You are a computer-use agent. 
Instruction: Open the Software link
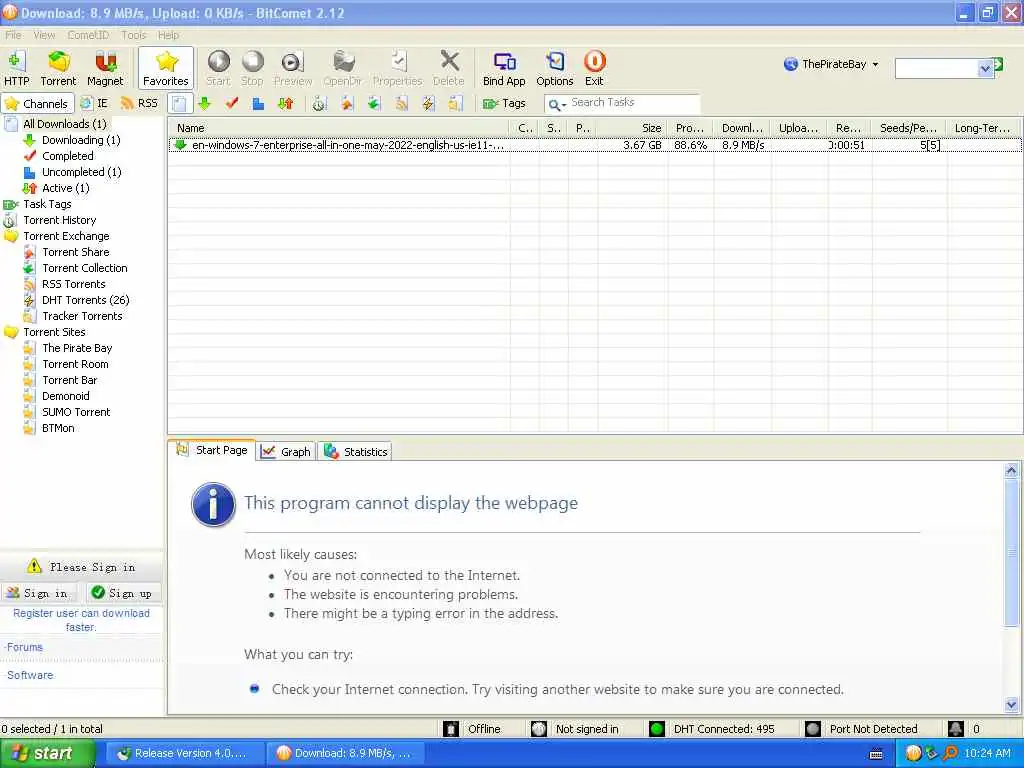point(30,675)
